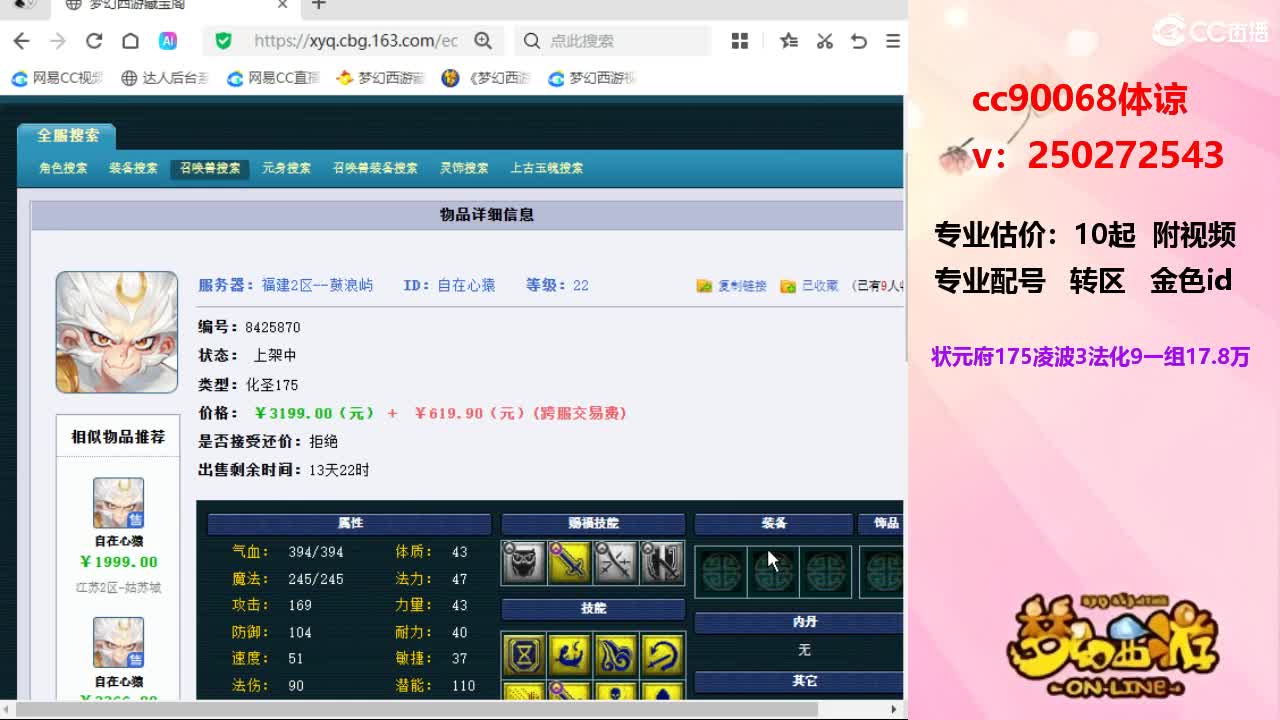Click the 属性 section header
Screen dimensions: 1280x720
tap(350, 523)
